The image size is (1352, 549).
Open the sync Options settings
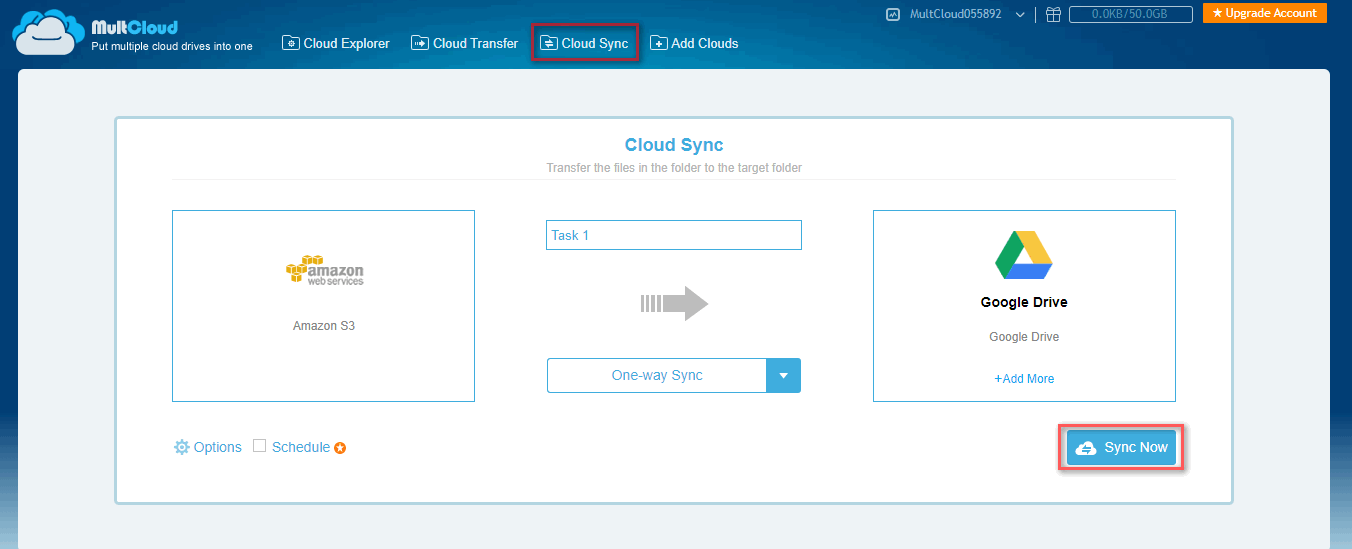click(208, 447)
